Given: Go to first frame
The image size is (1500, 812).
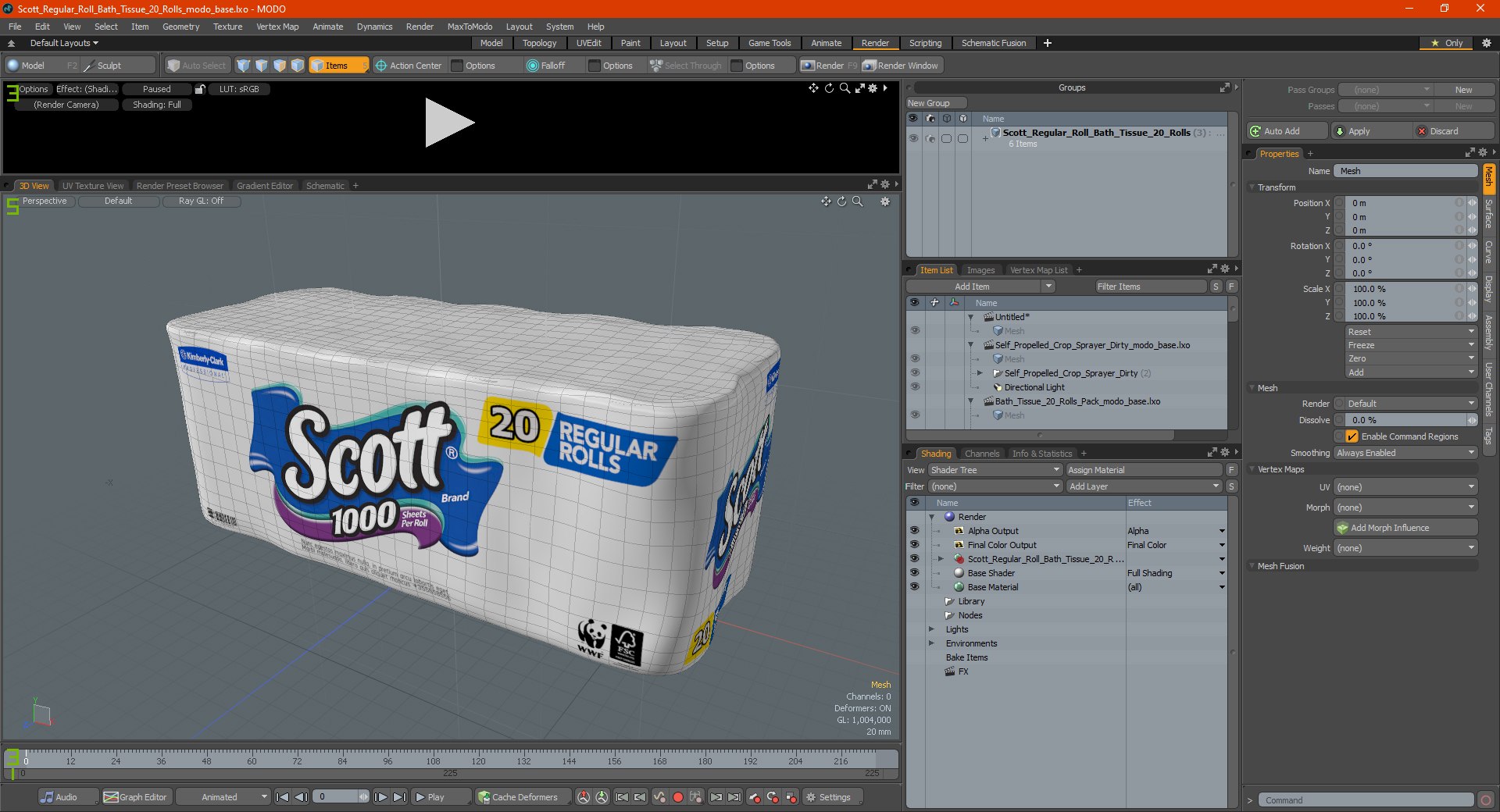Looking at the screenshot, I should click(x=283, y=797).
